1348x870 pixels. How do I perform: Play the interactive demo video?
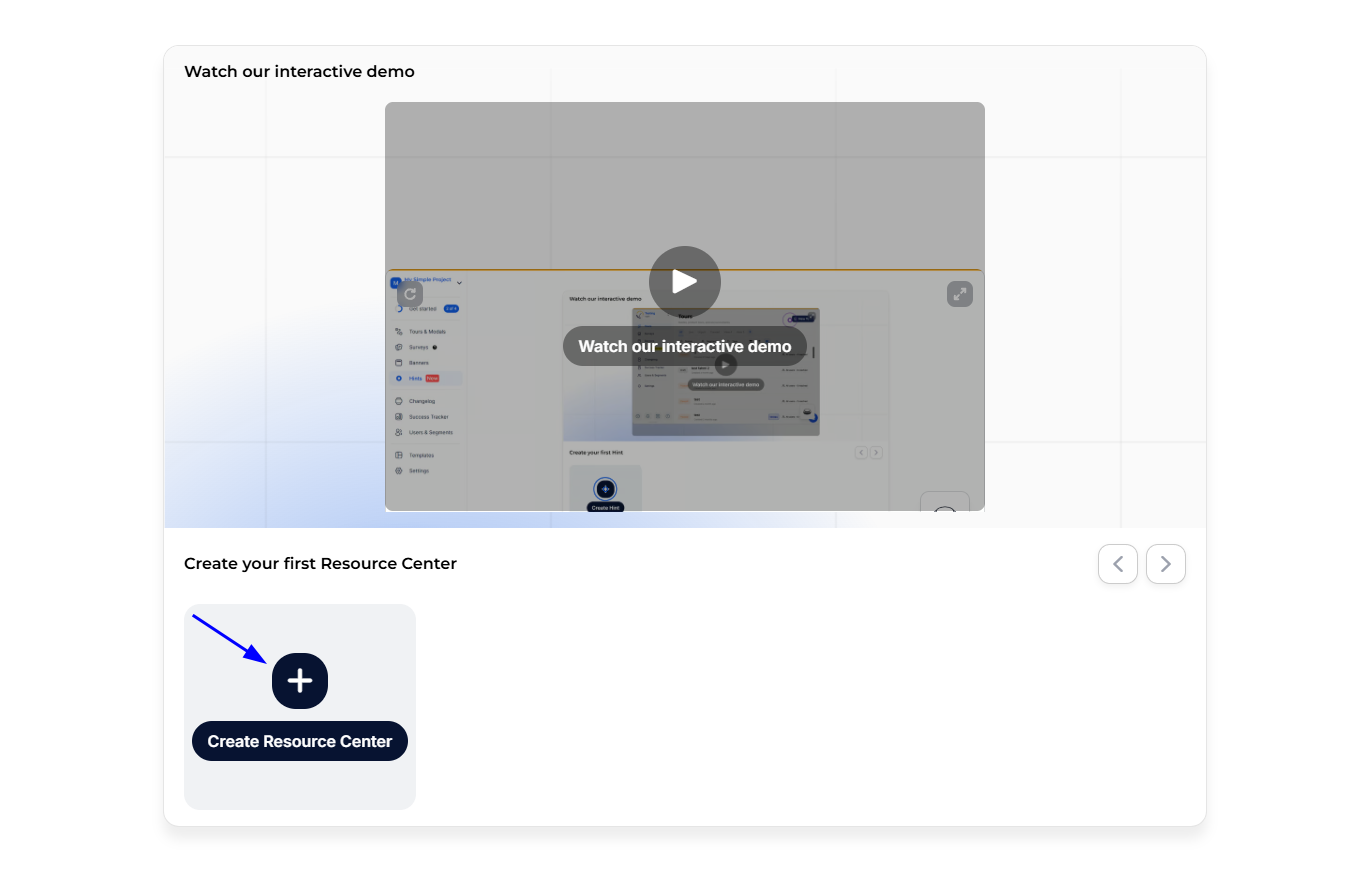pos(684,282)
